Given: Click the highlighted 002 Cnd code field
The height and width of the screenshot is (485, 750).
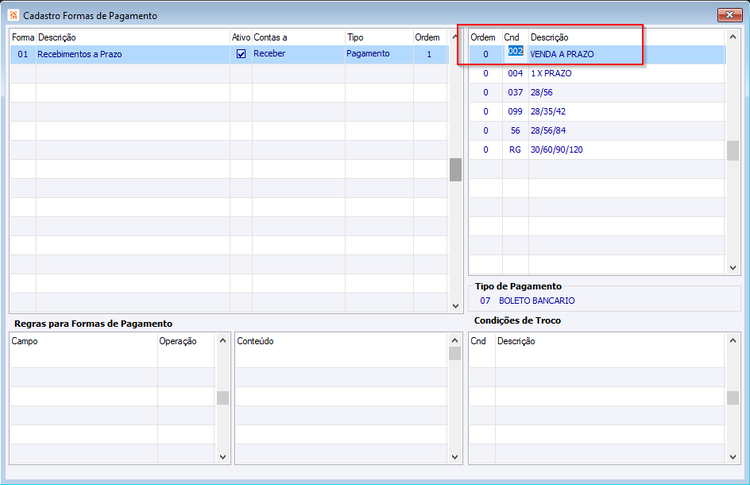Looking at the screenshot, I should point(515,51).
